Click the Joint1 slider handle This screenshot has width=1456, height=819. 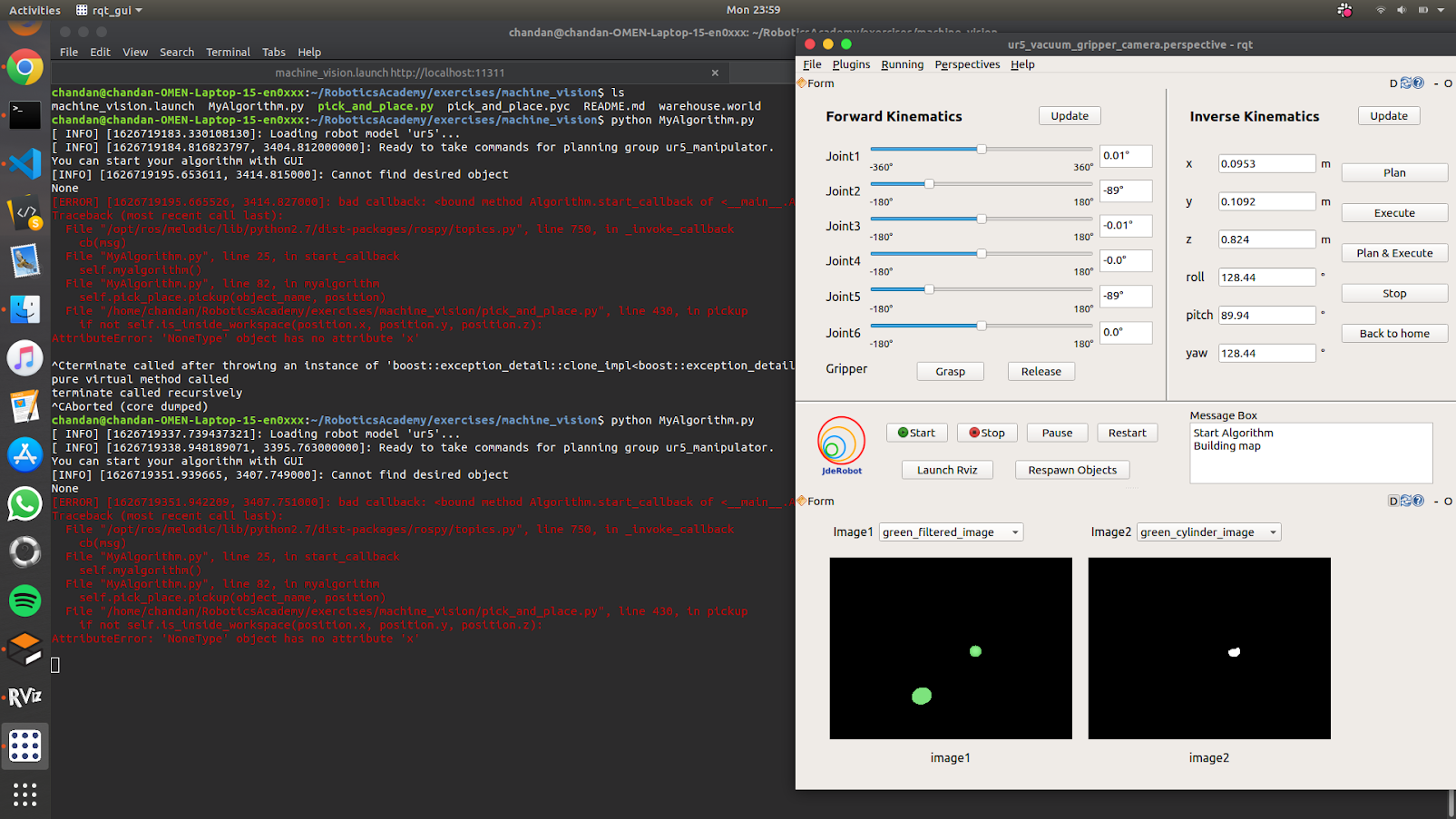(x=981, y=149)
